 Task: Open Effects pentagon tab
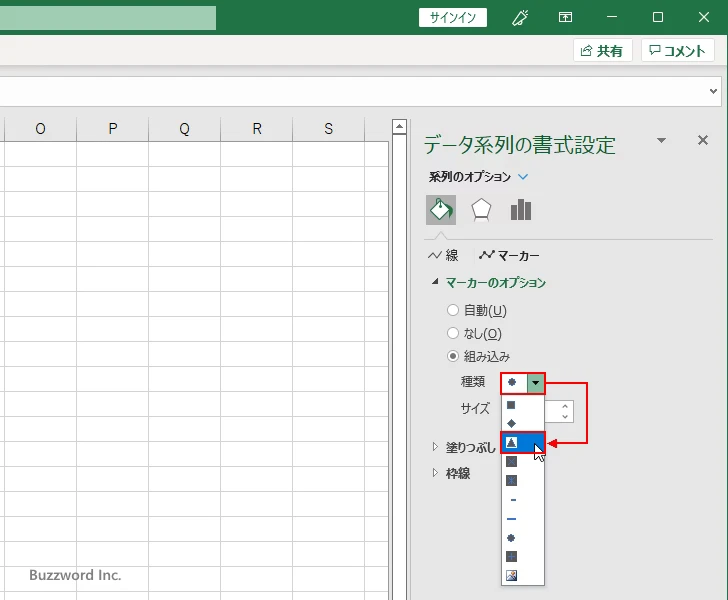point(481,210)
